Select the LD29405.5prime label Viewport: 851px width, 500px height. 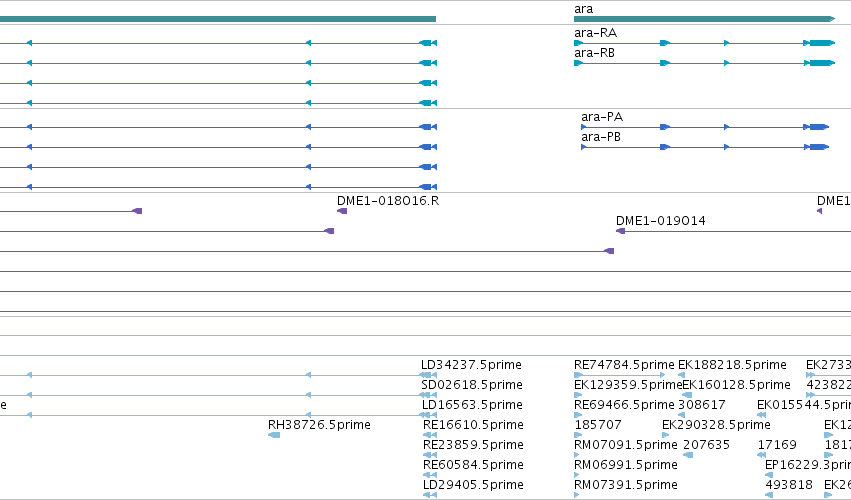pyautogui.click(x=473, y=485)
